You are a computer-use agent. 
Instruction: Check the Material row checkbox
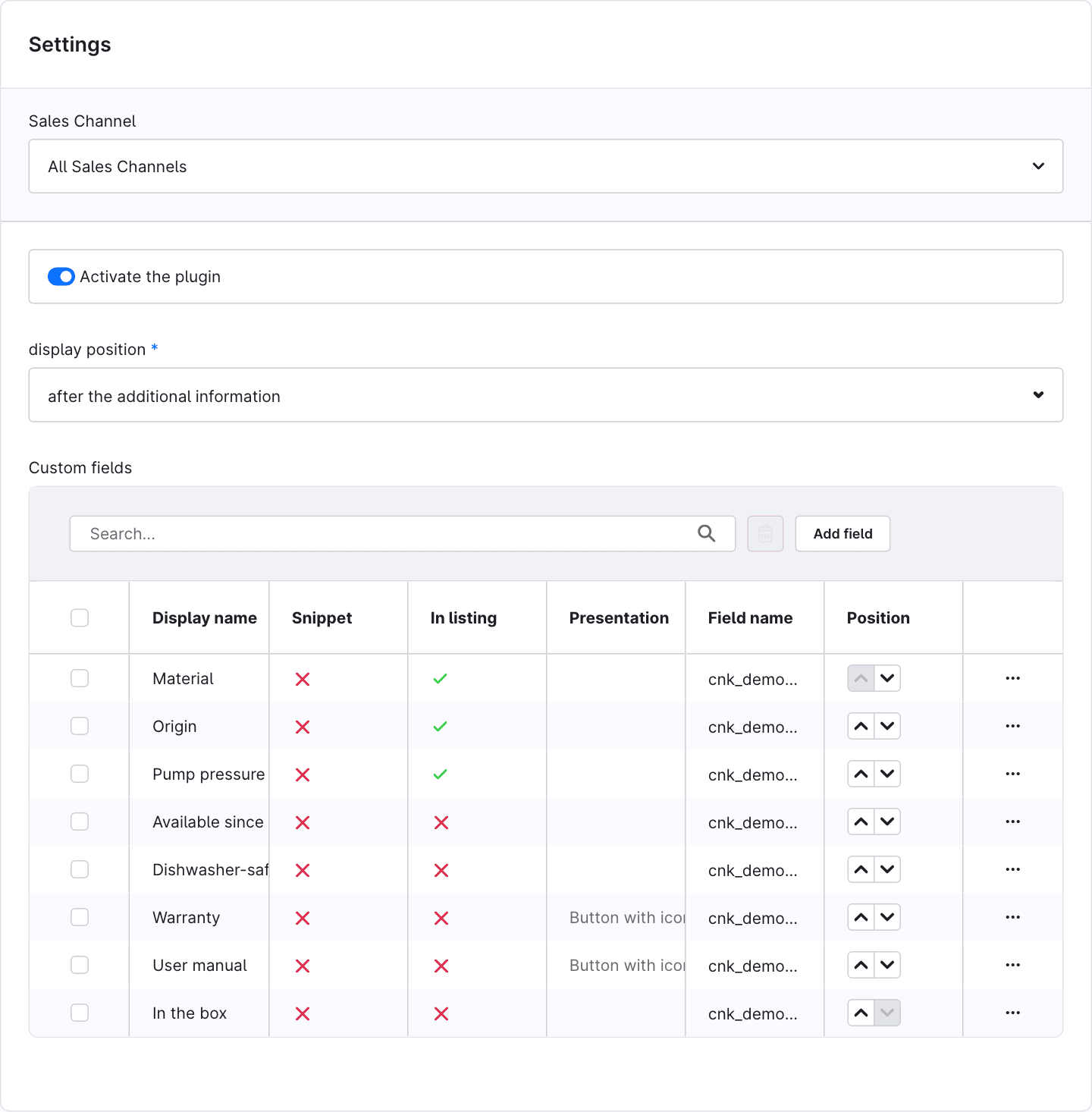point(80,678)
